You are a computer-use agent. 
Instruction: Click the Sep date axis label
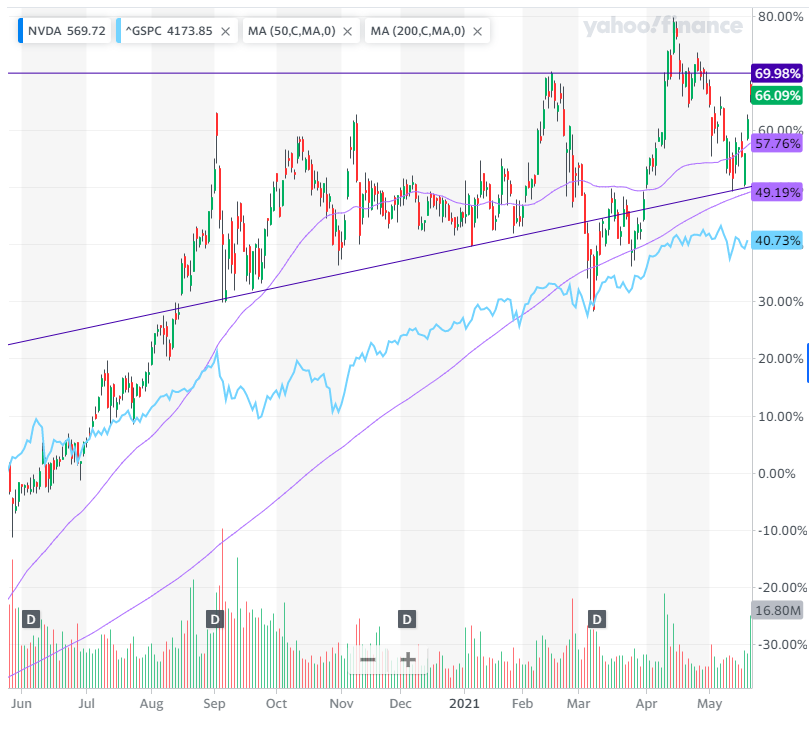pyautogui.click(x=214, y=704)
